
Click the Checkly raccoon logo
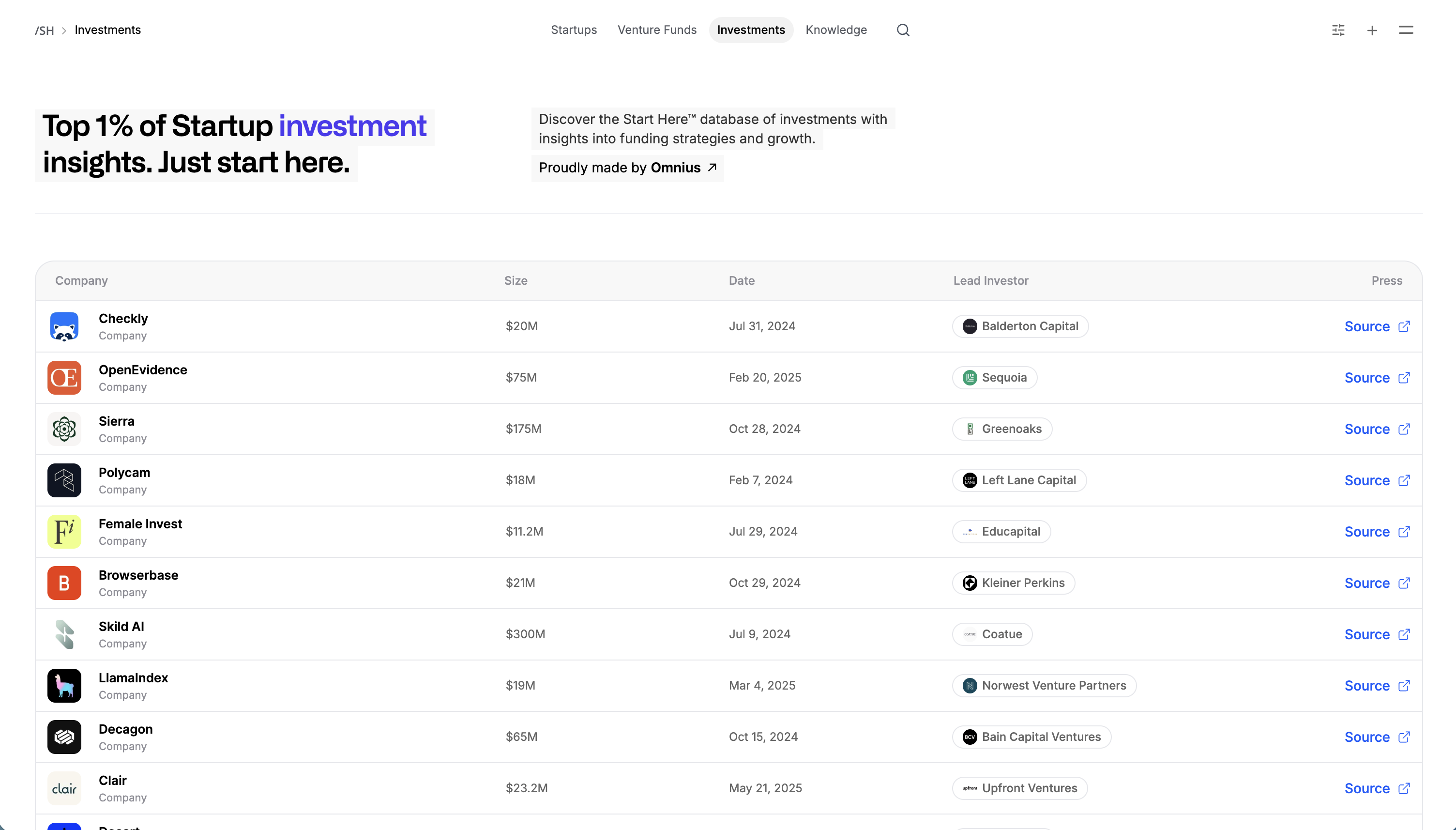(x=64, y=327)
